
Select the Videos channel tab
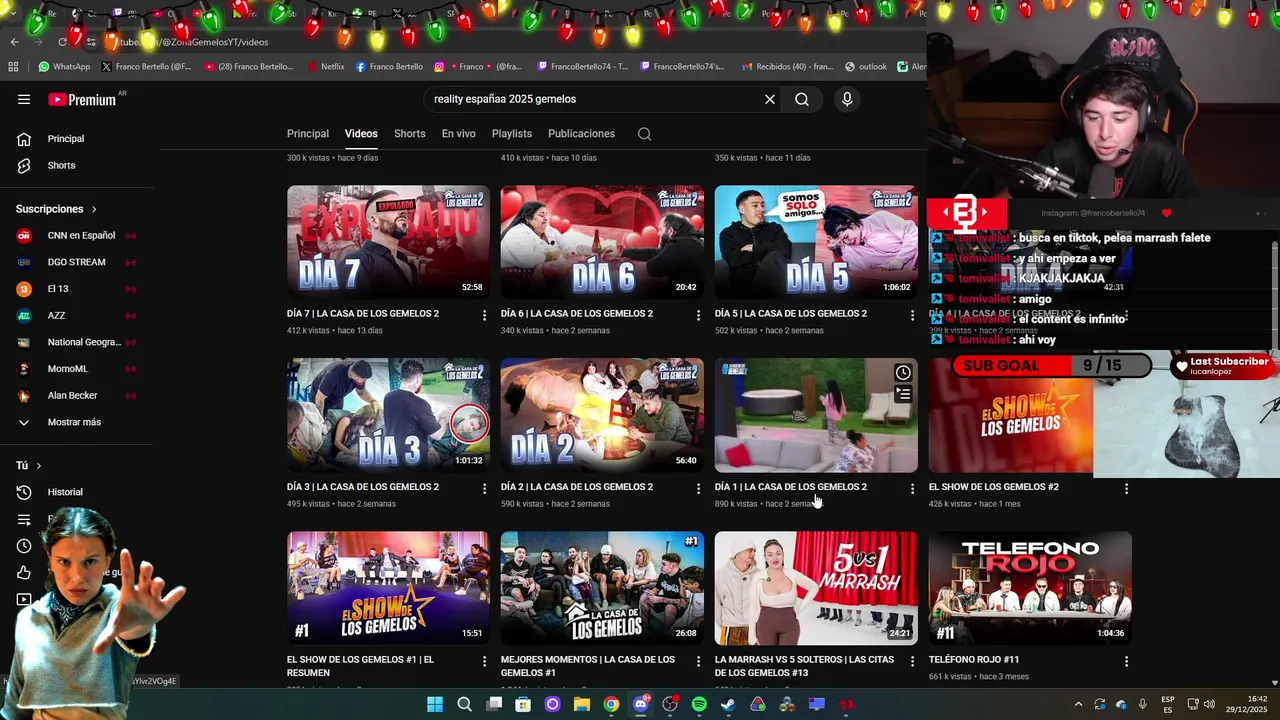click(x=361, y=134)
